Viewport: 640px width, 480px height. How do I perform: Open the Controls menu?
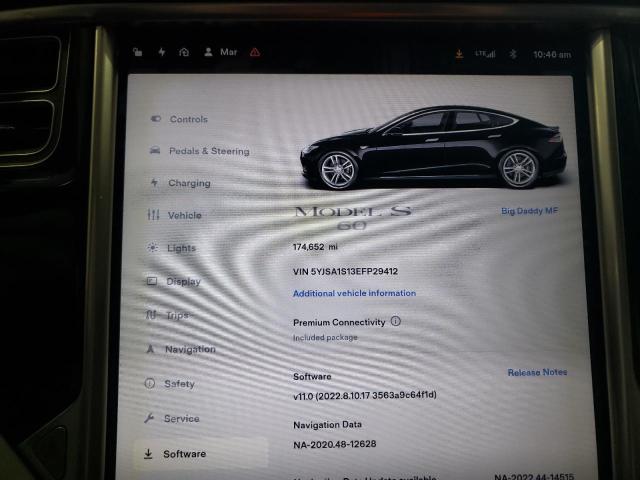[180, 119]
